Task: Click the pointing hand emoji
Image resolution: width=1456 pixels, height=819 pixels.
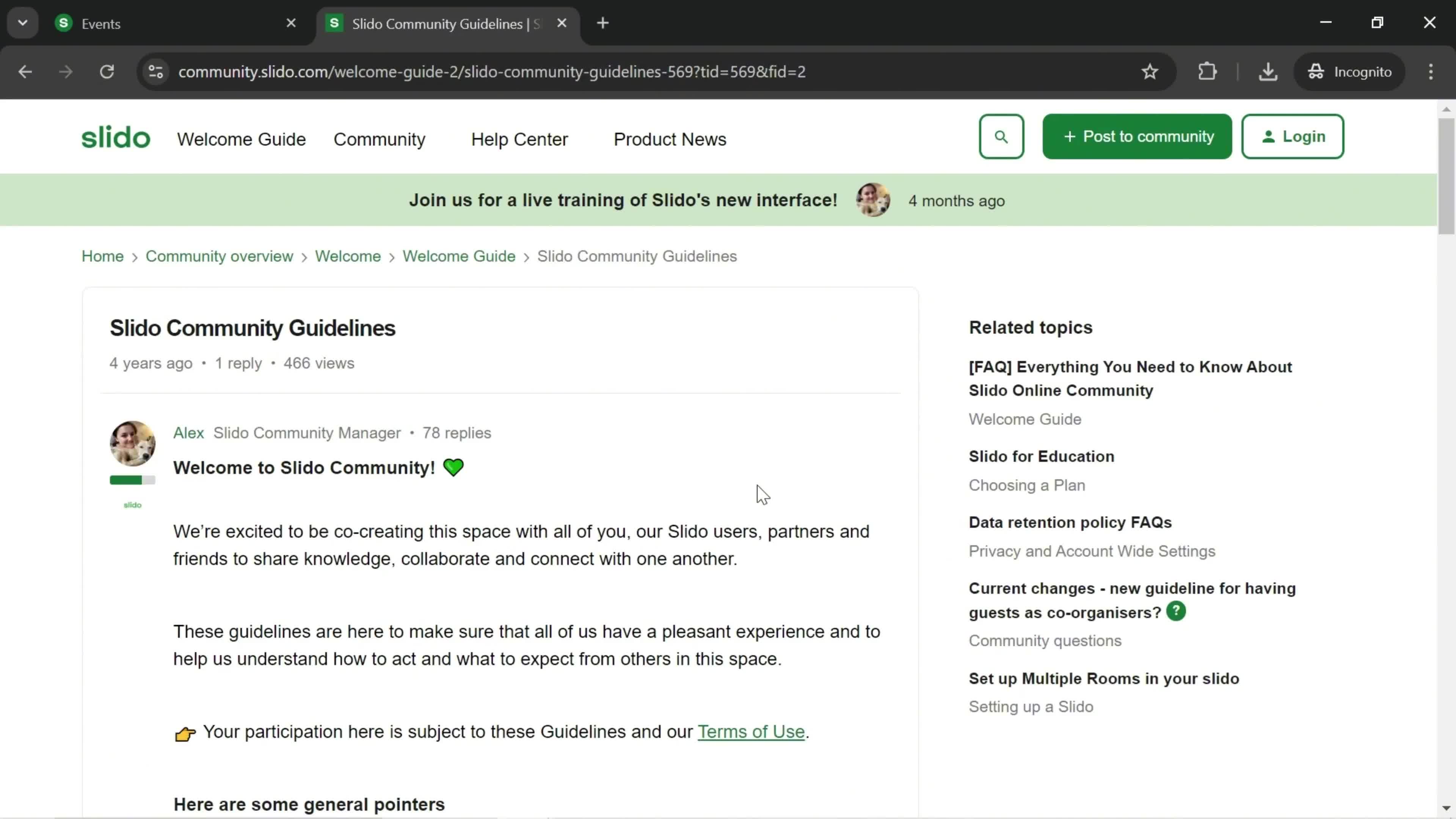Action: click(185, 734)
